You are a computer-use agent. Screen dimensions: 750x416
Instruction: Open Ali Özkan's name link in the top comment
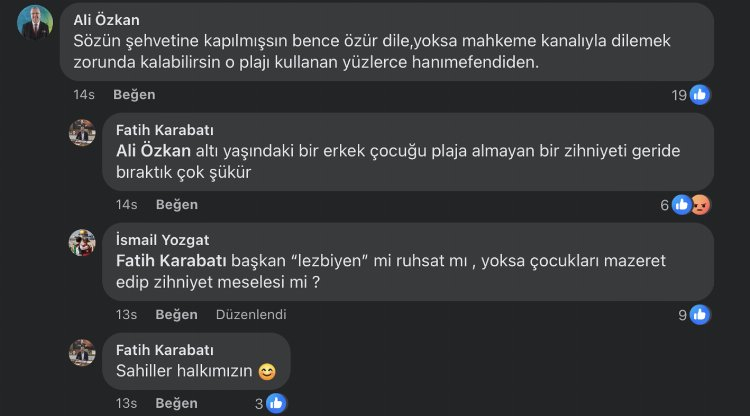pyautogui.click(x=106, y=20)
